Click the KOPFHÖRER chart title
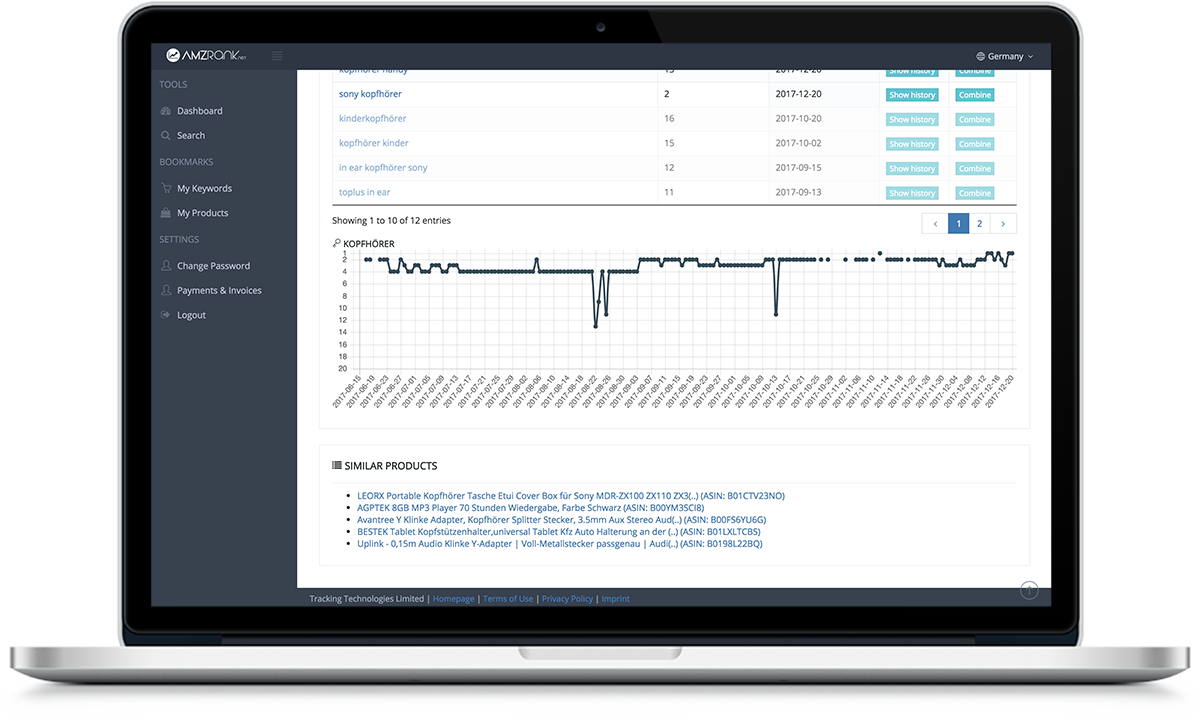Viewport: 1200px width, 725px height. click(368, 244)
